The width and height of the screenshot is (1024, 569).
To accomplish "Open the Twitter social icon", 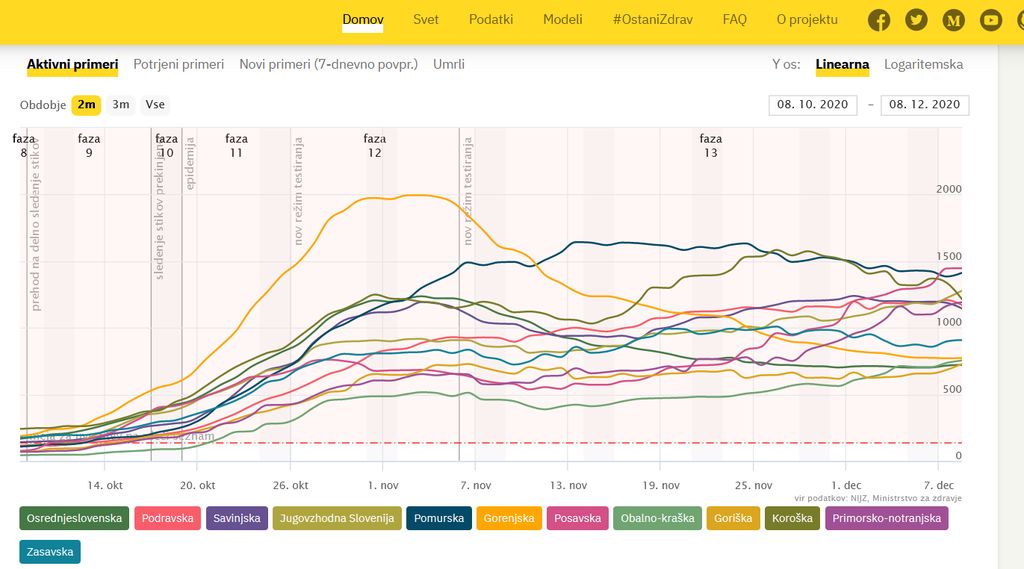I will pyautogui.click(x=916, y=20).
